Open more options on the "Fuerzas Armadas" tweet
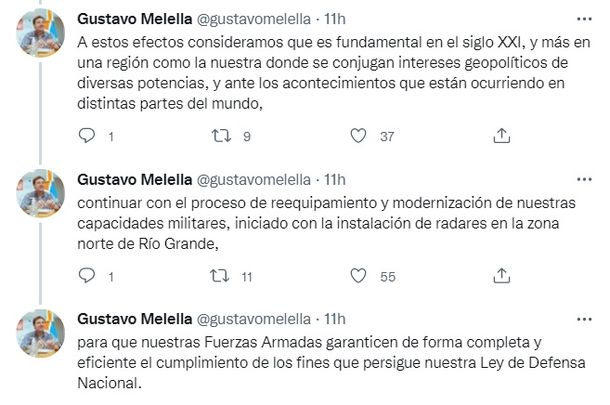 [x=583, y=317]
